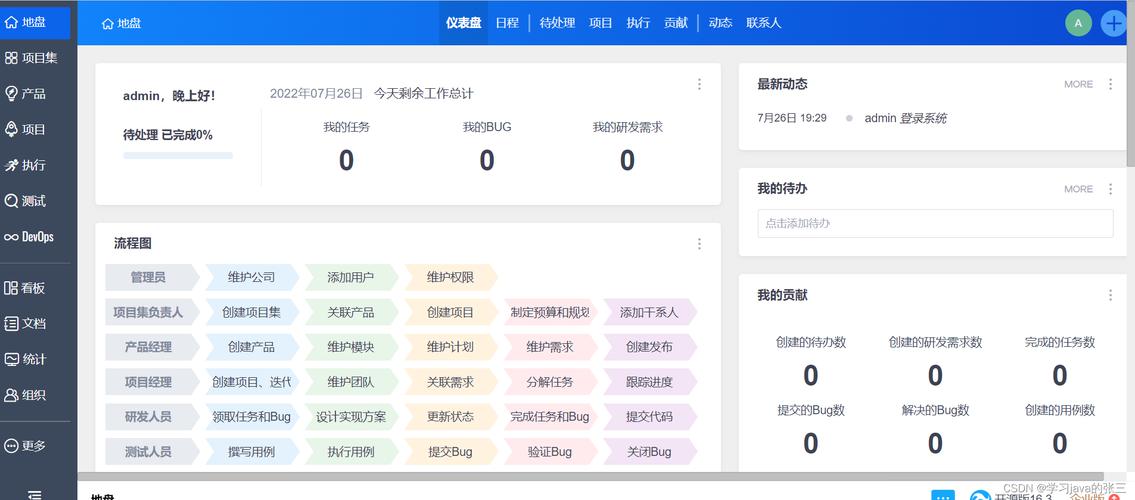Click the 我的研发需求 count

point(628,160)
